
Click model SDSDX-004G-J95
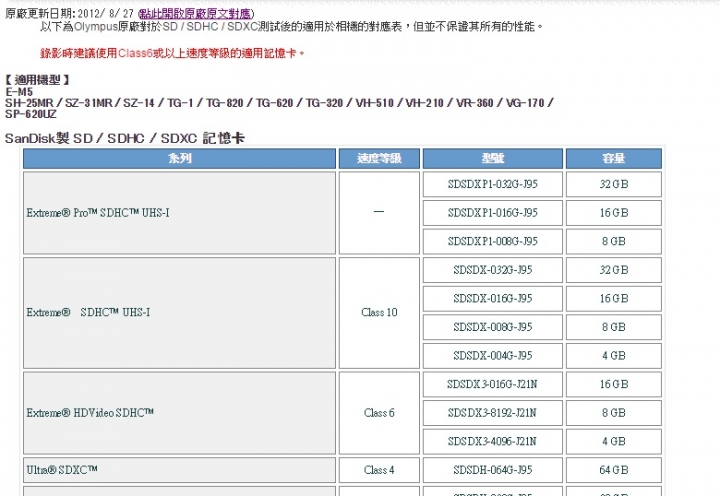click(x=493, y=355)
